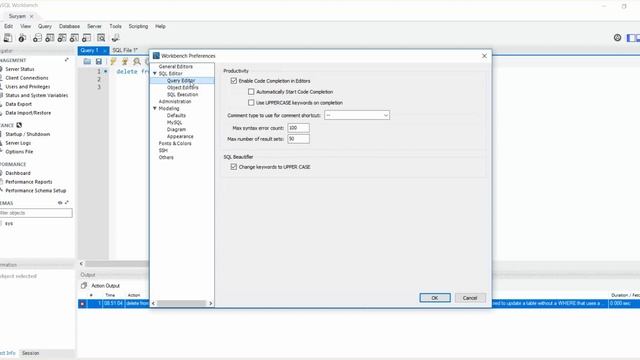Select Others preferences page

pos(166,157)
